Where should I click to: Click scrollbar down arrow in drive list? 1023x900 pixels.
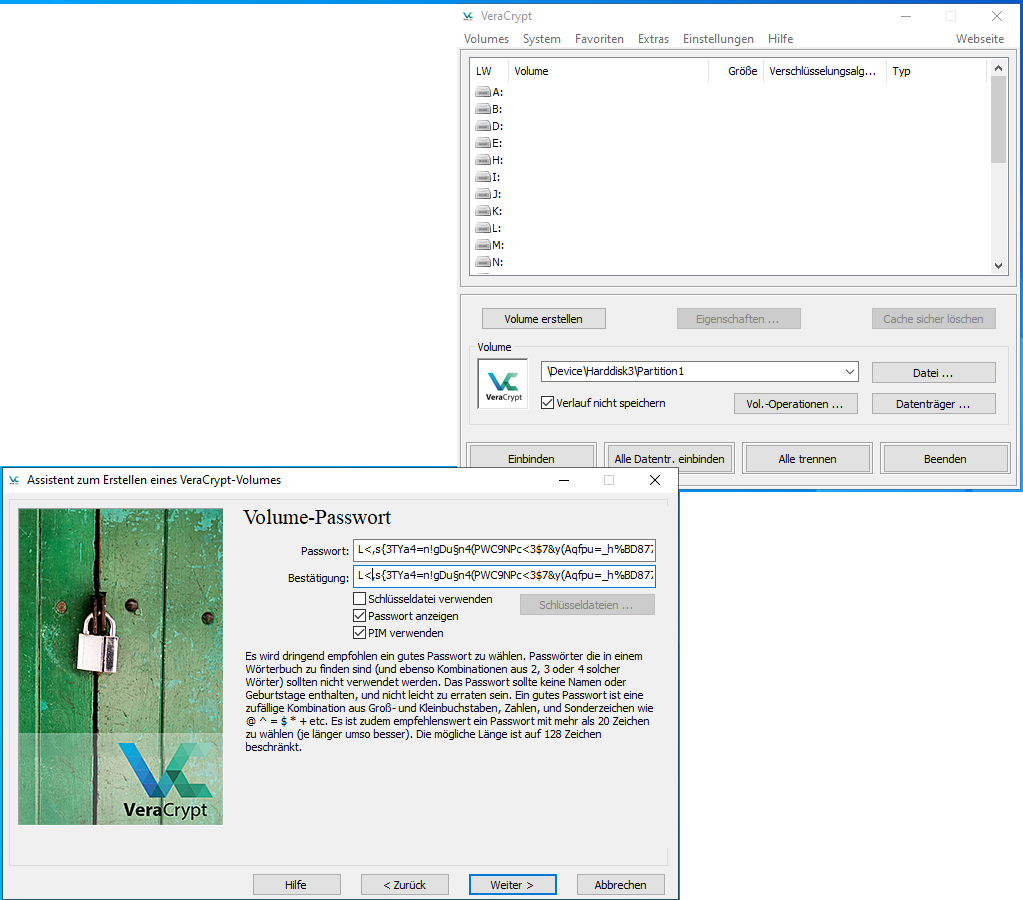click(x=998, y=266)
